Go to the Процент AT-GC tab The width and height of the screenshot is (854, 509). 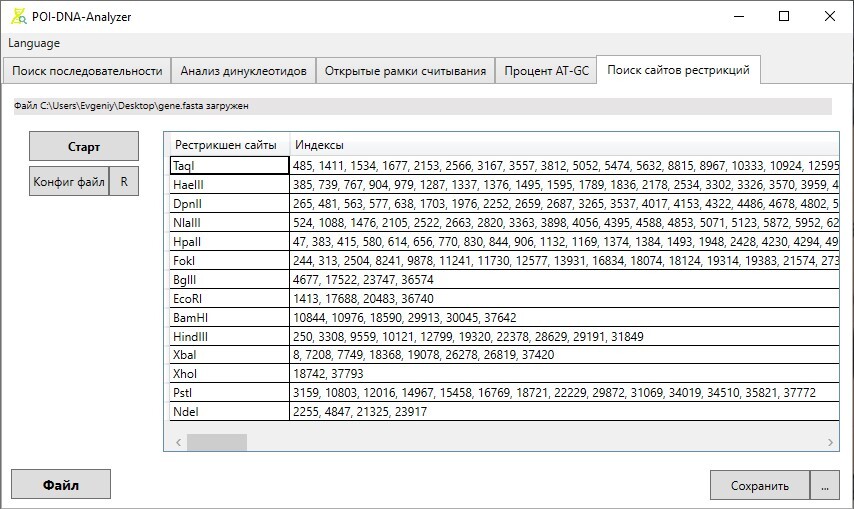(x=546, y=71)
